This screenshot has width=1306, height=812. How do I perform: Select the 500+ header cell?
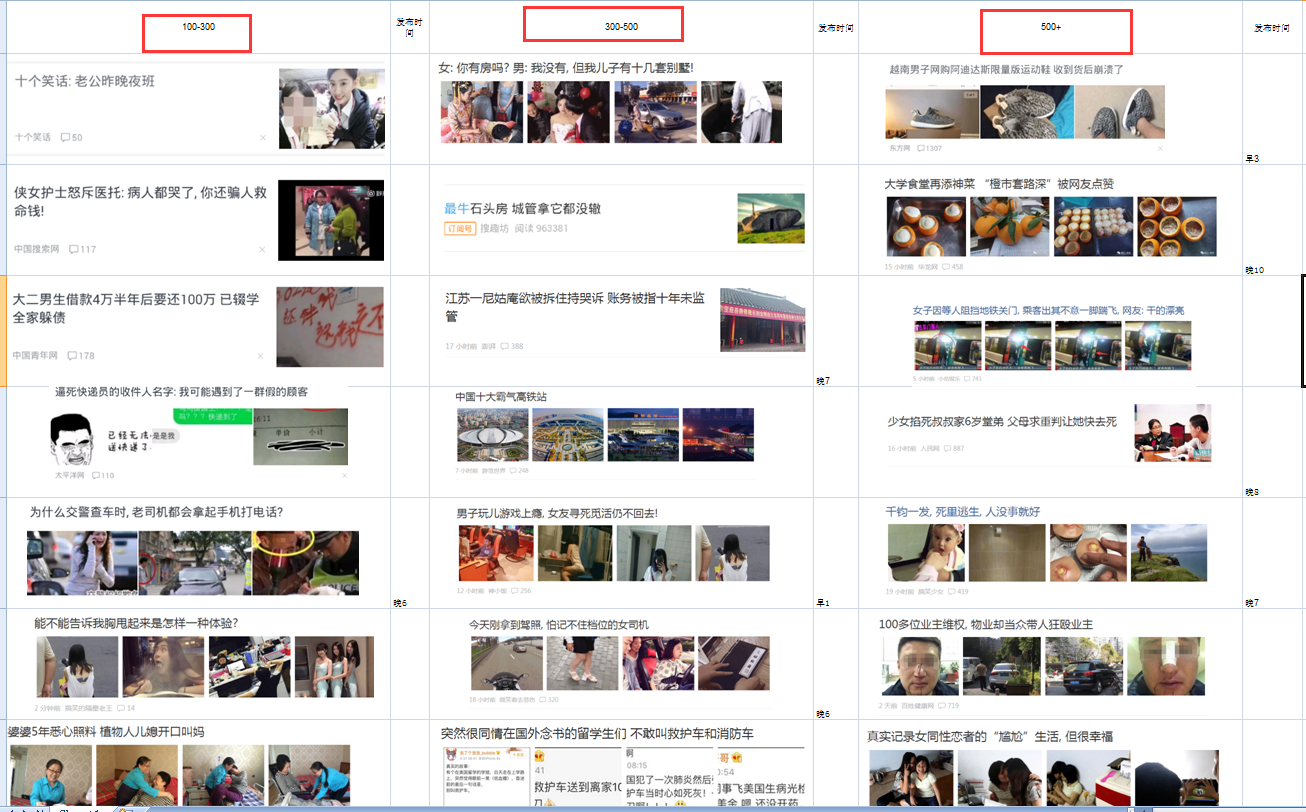tap(1050, 27)
